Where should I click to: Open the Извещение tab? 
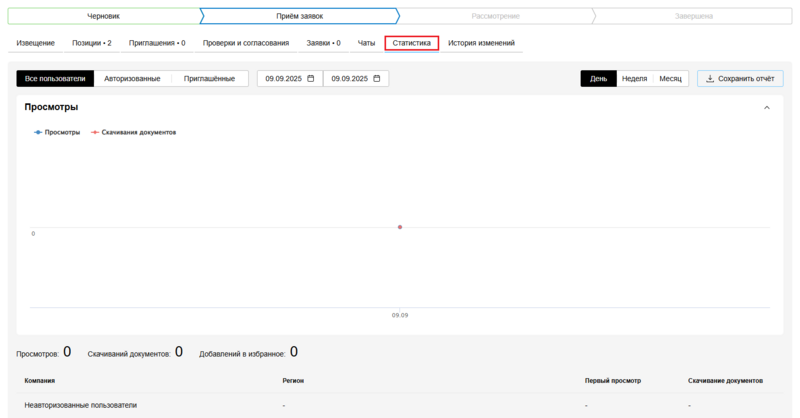(35, 43)
